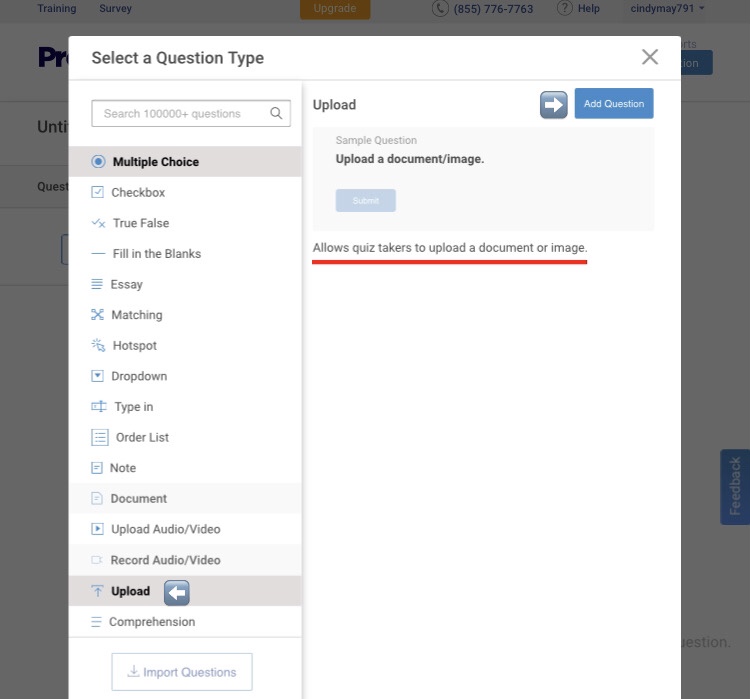The width and height of the screenshot is (750, 699).
Task: Pick the Hotspot question type icon
Action: (x=98, y=346)
